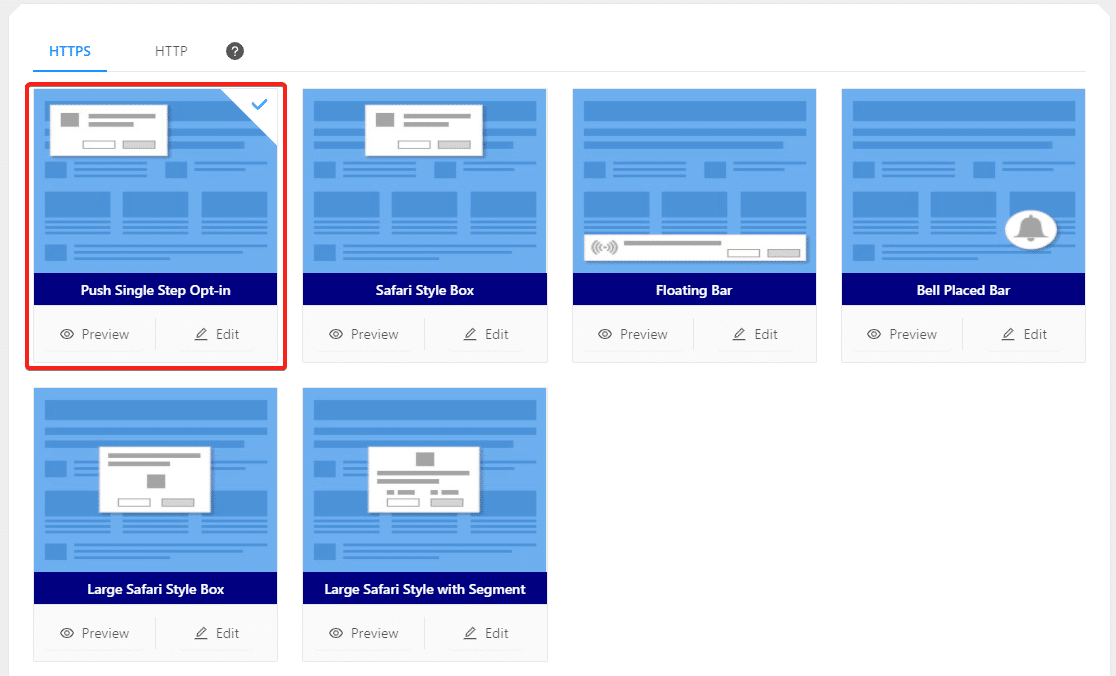The height and width of the screenshot is (676, 1116).
Task: Click Edit on Bell Placed Bar
Action: [x=1024, y=334]
